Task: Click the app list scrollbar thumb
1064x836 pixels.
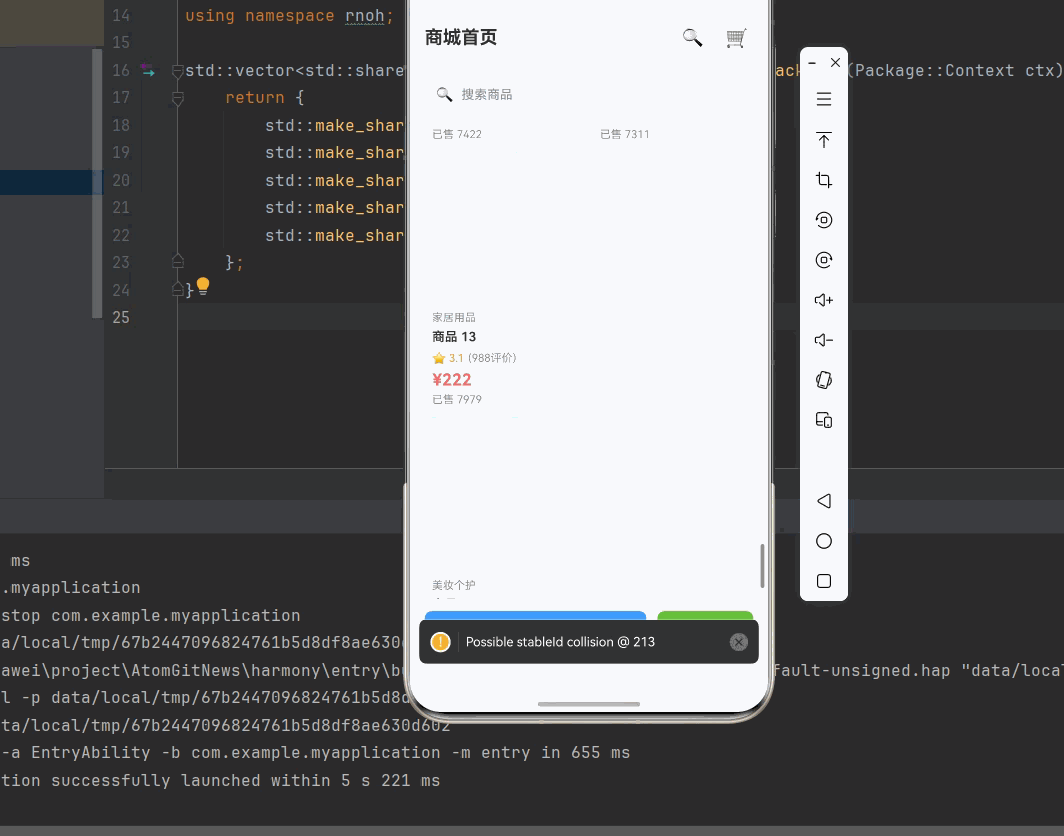Action: [x=762, y=565]
